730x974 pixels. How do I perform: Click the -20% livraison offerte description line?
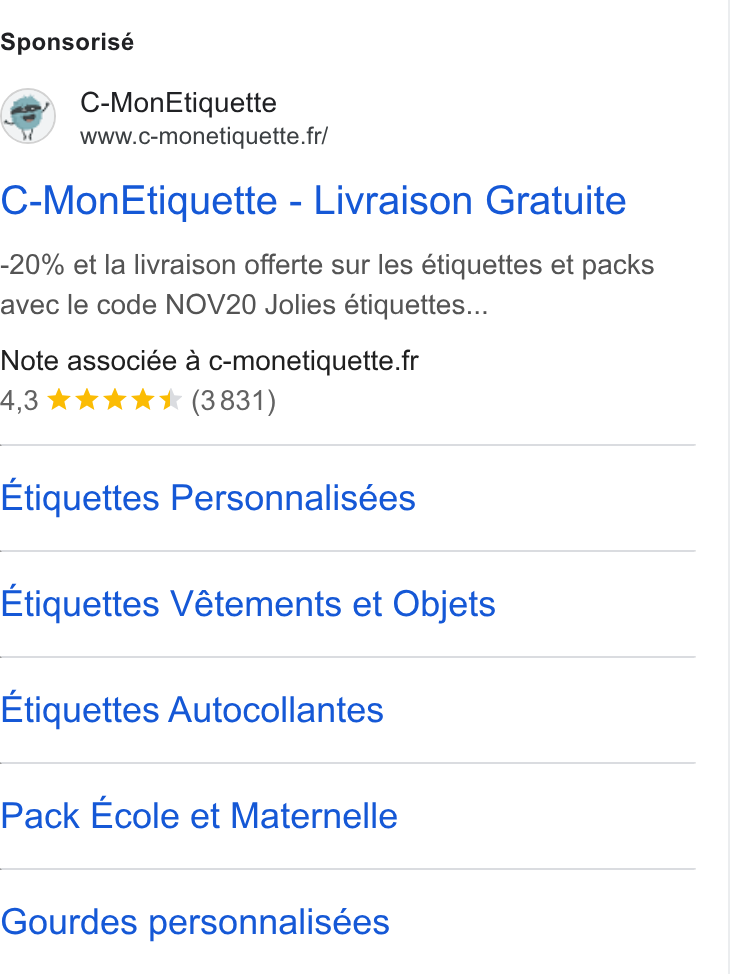pos(327,265)
